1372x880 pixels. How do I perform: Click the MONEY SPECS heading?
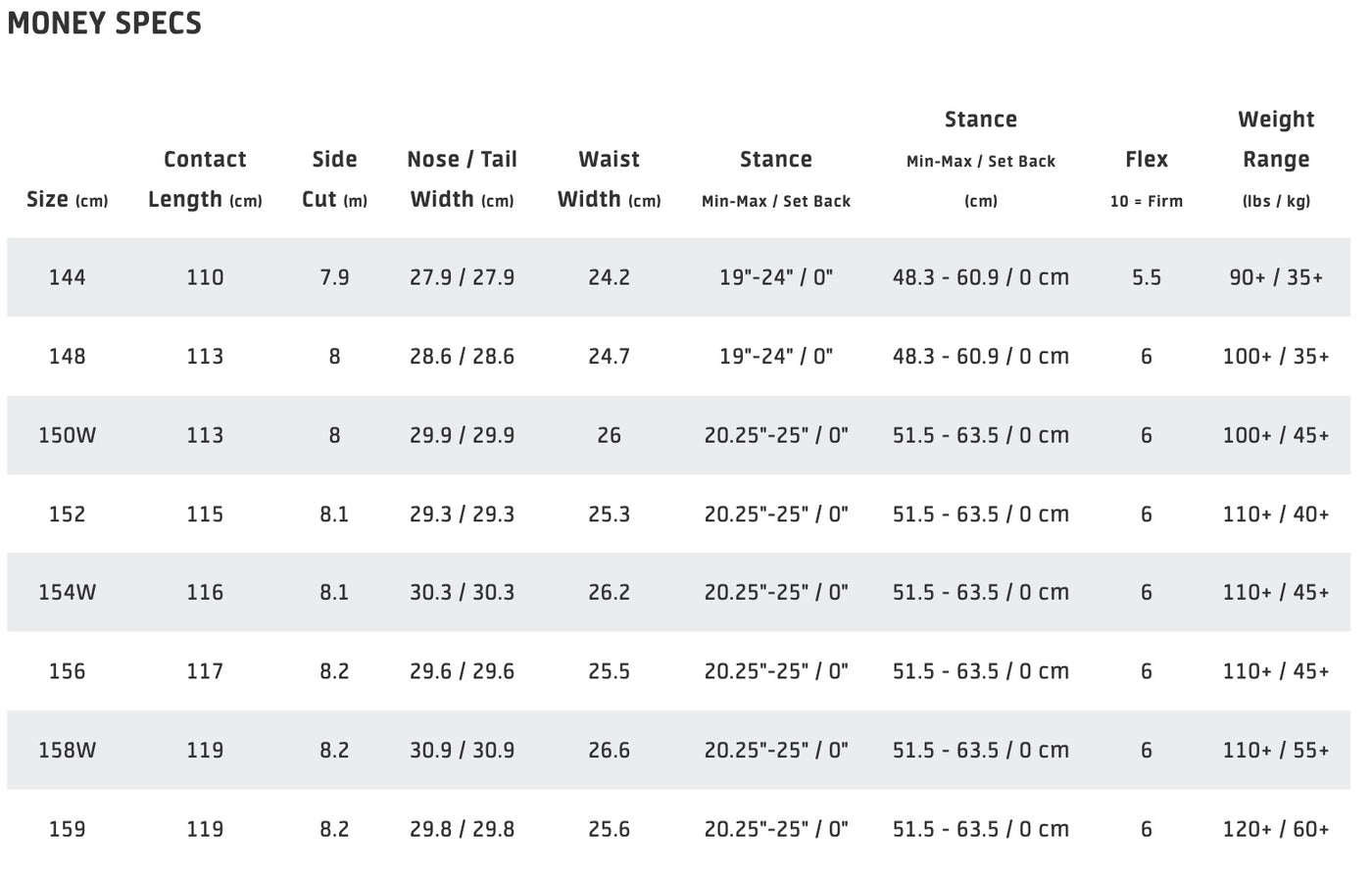104,23
